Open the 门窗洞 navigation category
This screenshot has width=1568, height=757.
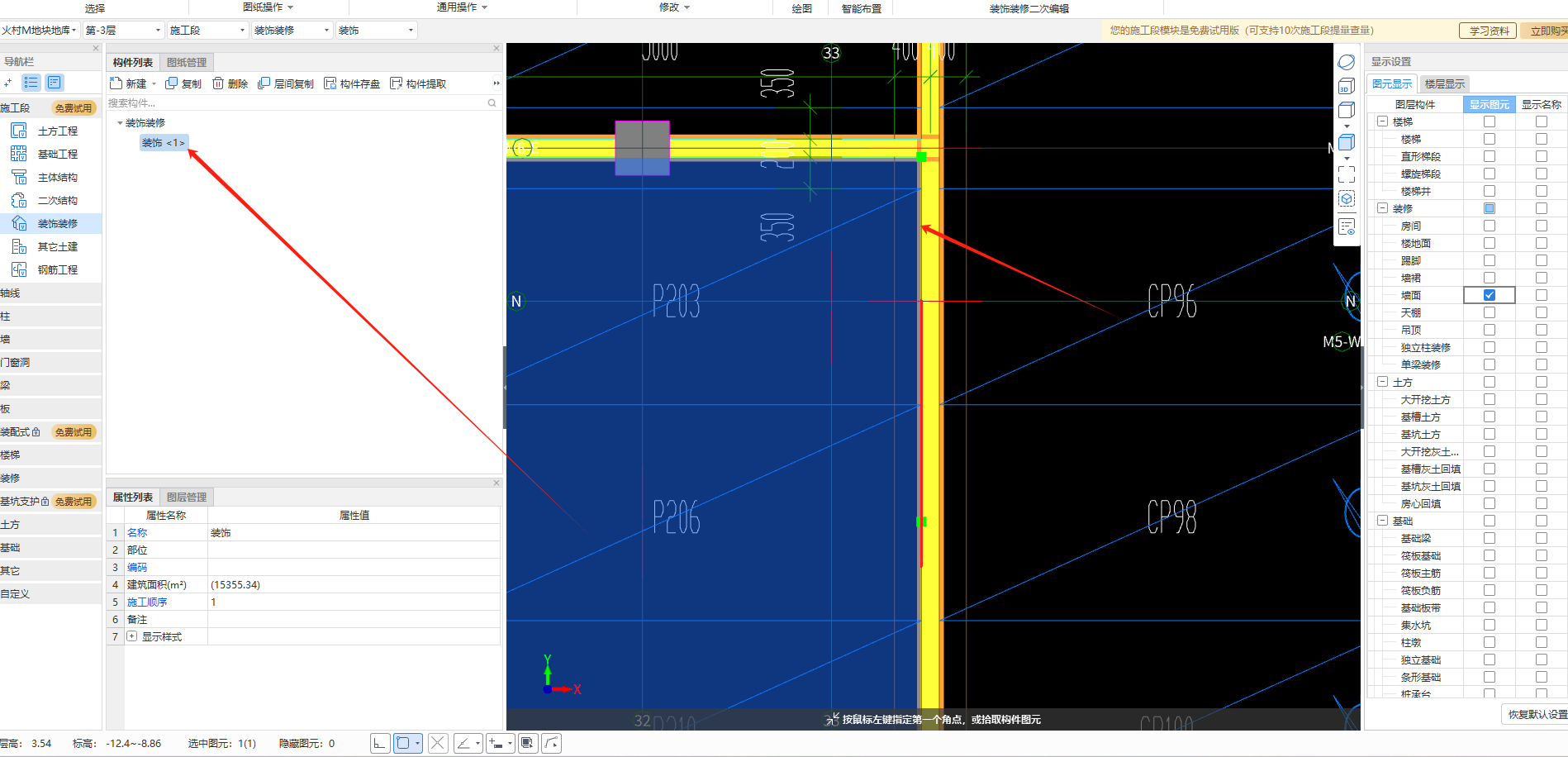pyautogui.click(x=50, y=362)
